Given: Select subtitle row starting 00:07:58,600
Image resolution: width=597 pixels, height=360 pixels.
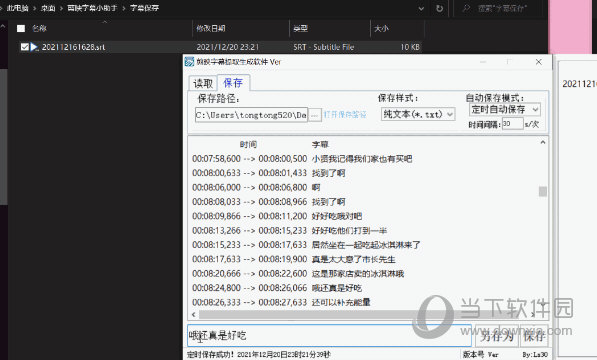Looking at the screenshot, I should coord(302,159).
